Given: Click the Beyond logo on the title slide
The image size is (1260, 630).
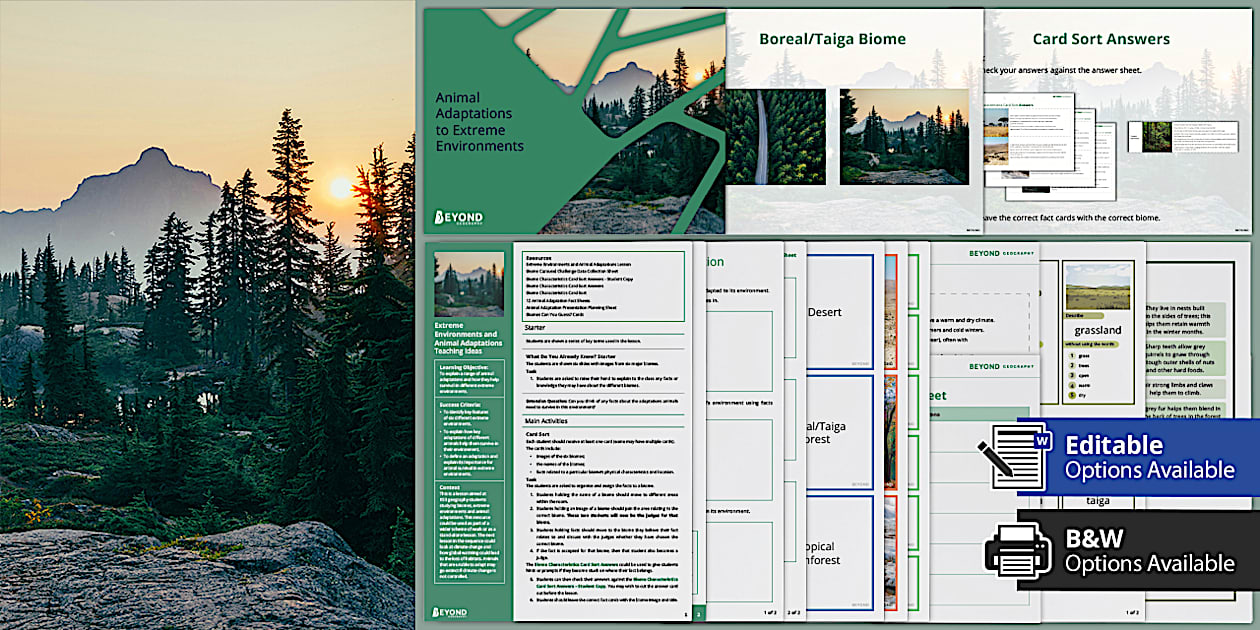Looking at the screenshot, I should coord(458,217).
